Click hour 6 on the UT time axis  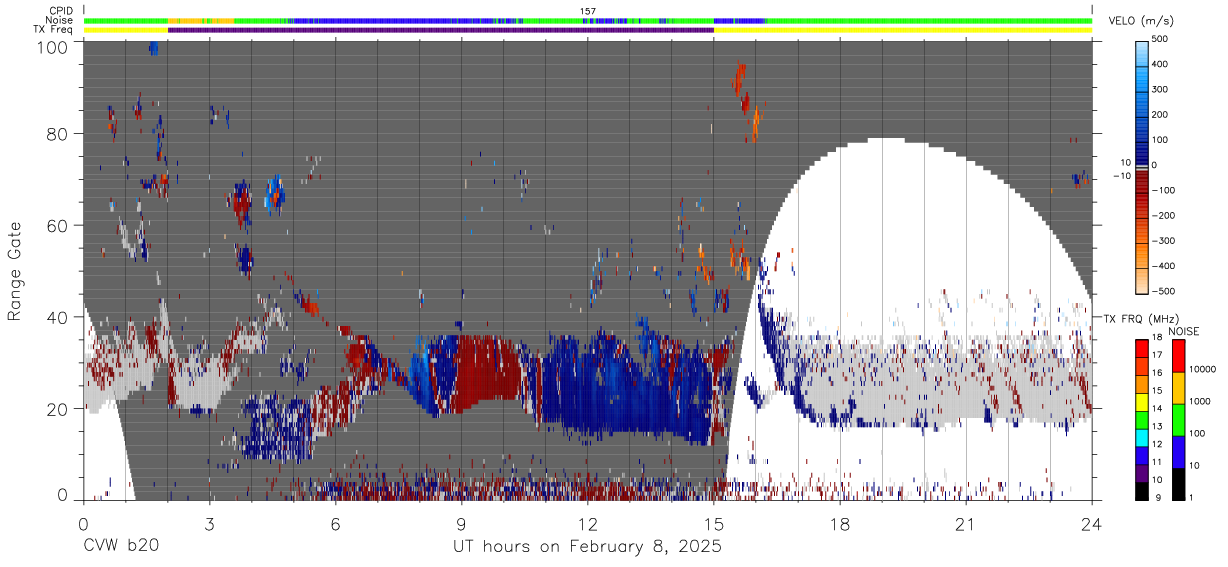tap(335, 524)
